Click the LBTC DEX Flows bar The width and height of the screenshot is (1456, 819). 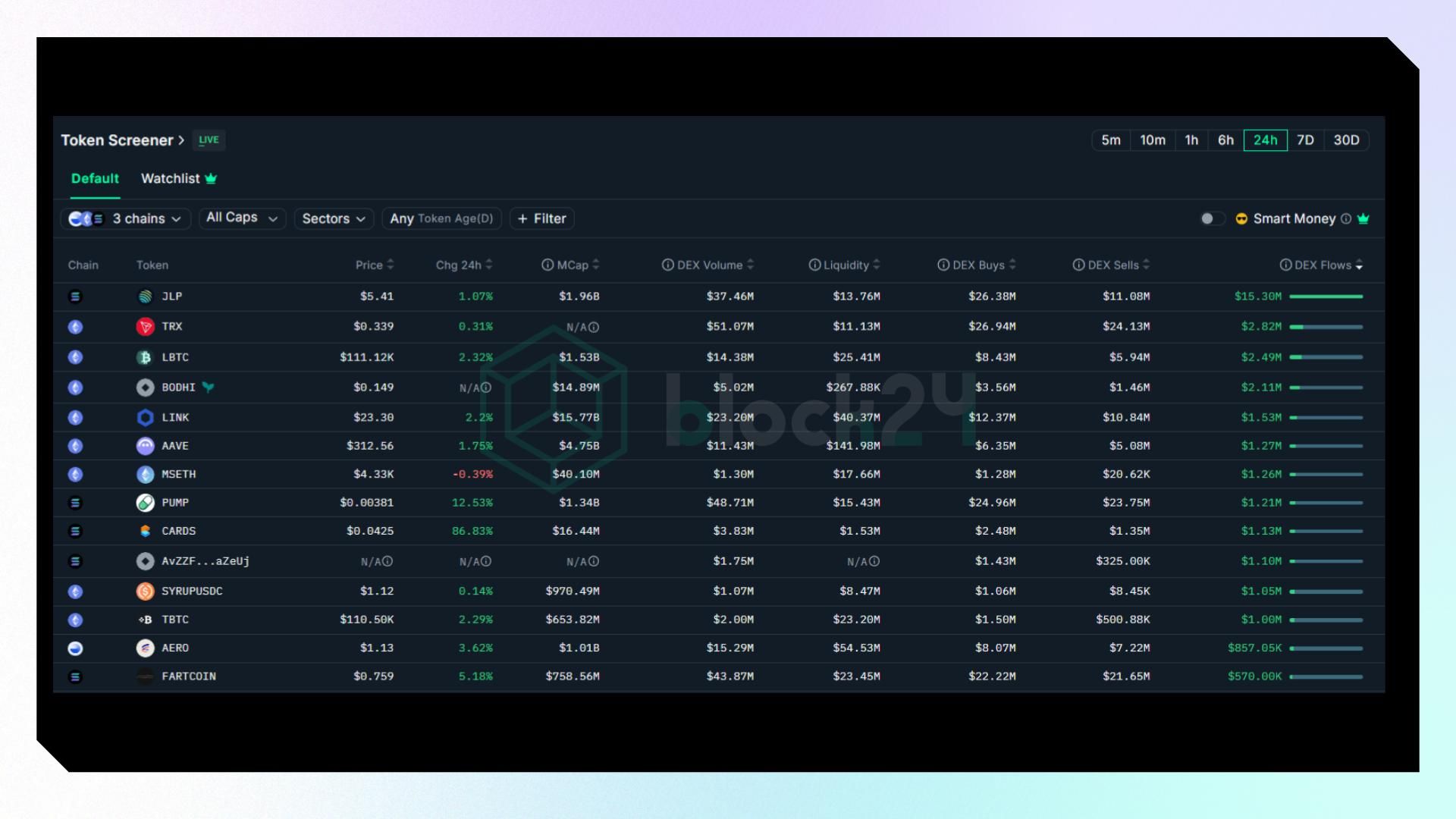[1326, 357]
